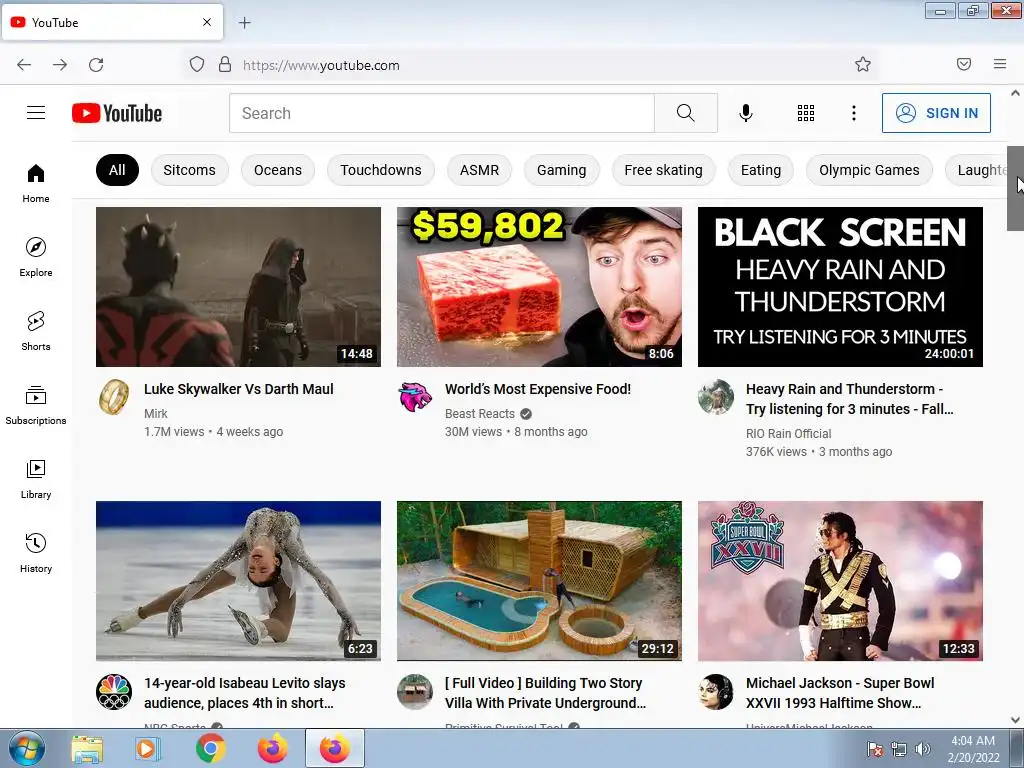Open Explore in the sidebar
Image resolution: width=1024 pixels, height=768 pixels.
point(36,257)
